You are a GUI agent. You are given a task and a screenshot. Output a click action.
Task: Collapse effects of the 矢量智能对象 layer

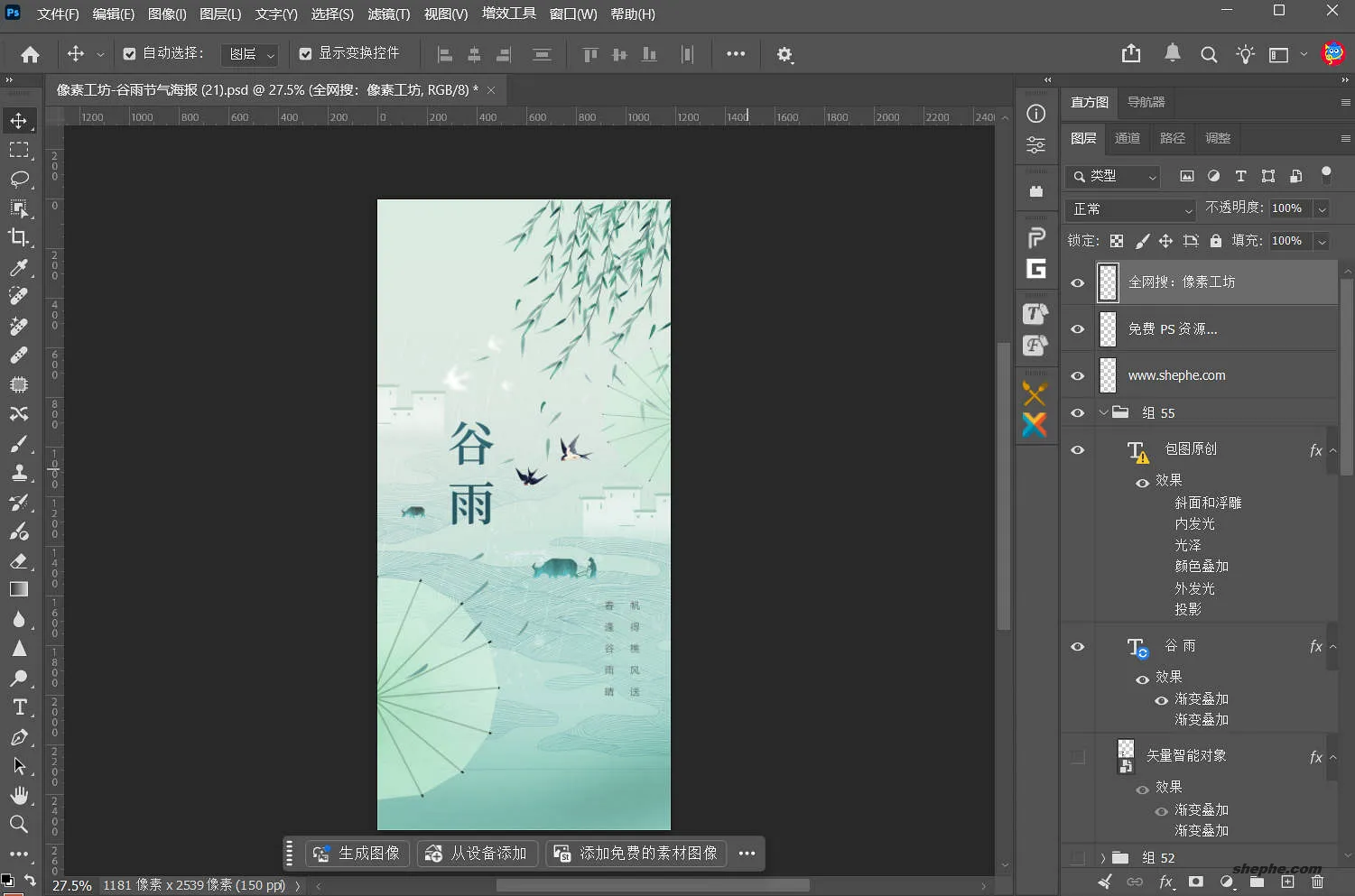point(1333,757)
